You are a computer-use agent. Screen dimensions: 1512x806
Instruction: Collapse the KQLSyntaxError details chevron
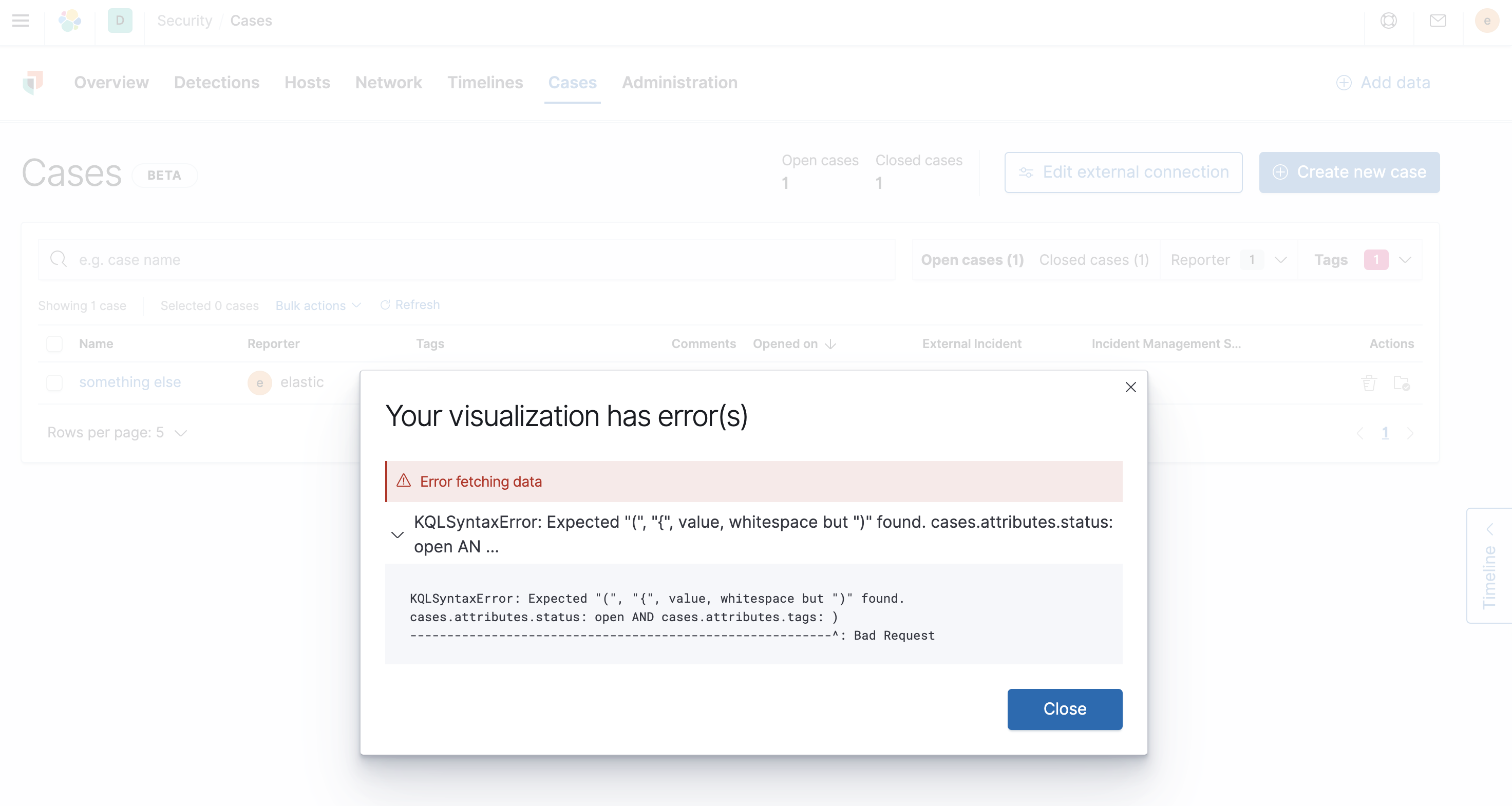(398, 534)
